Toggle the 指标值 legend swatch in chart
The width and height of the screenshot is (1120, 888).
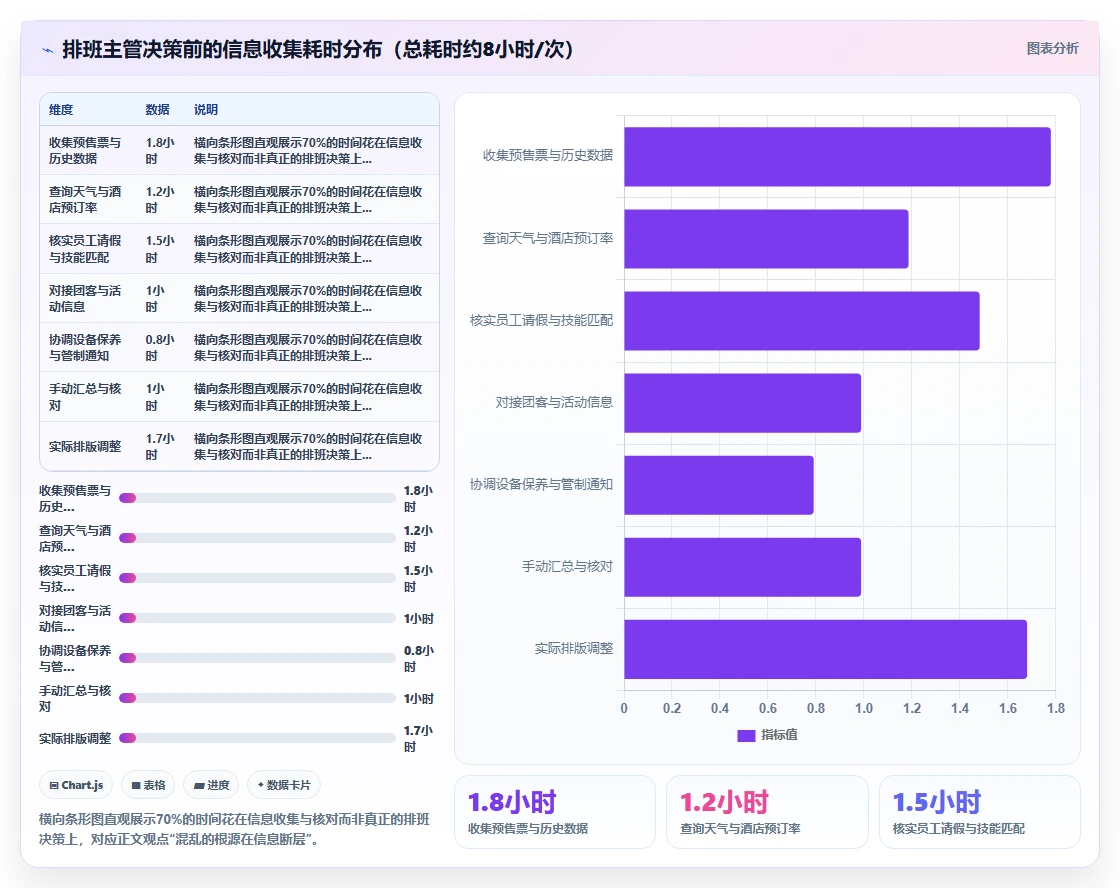pos(746,735)
